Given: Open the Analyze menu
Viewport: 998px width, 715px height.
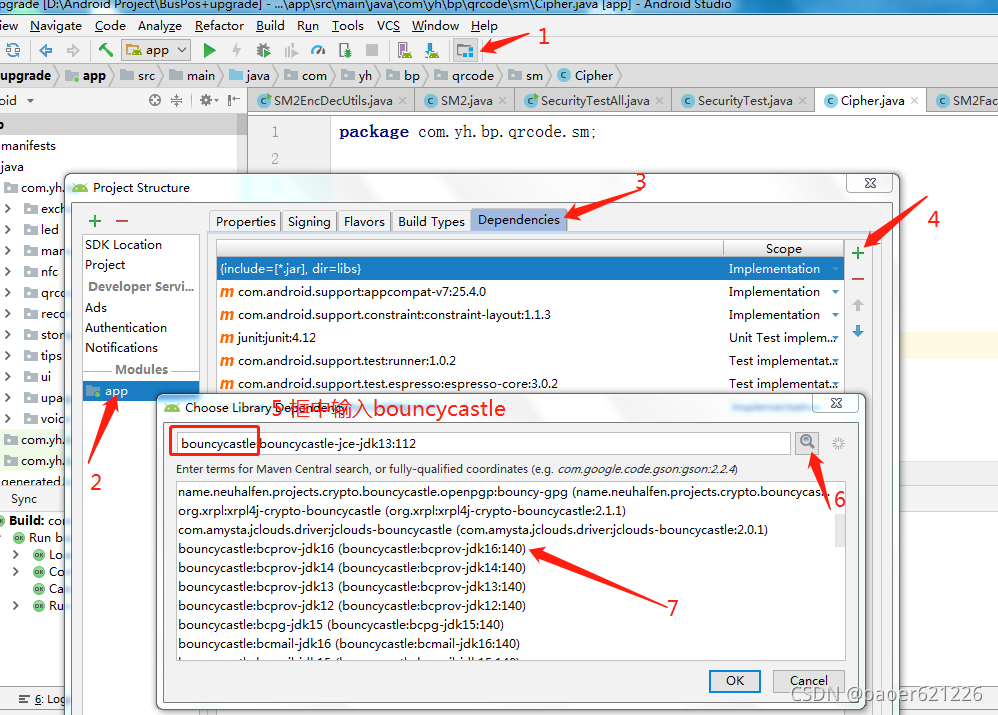Looking at the screenshot, I should 160,25.
